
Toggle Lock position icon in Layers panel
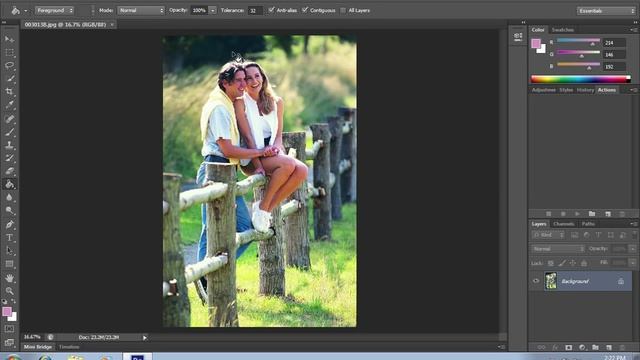573,263
